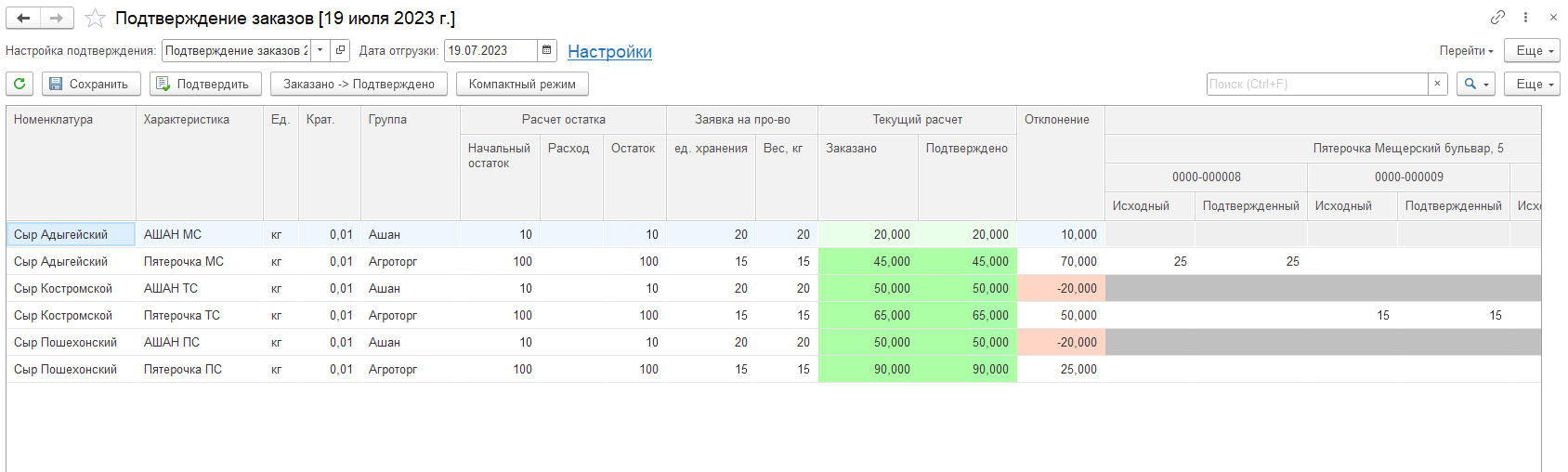Click into the Поиск (Ctrl+F) search field
The width and height of the screenshot is (1568, 472).
1316,84
